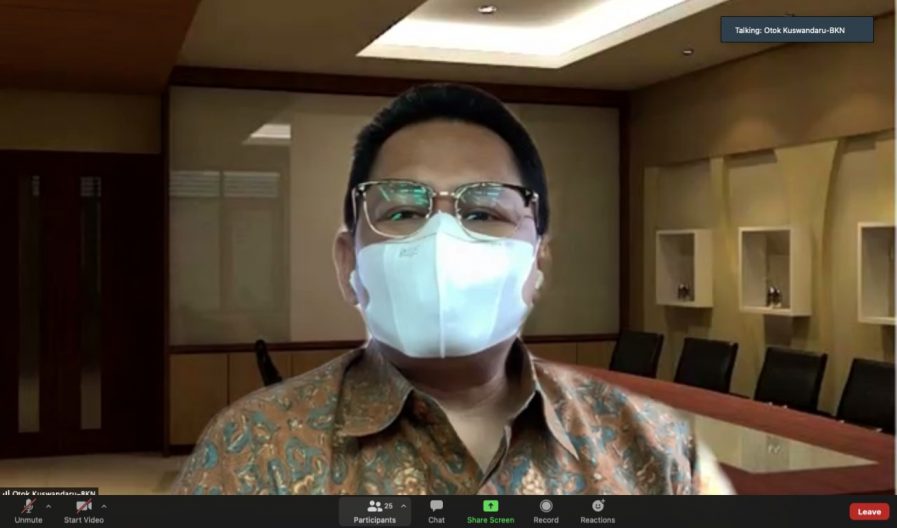Turn on camera via crossed-out video icon
The height and width of the screenshot is (528, 897).
coord(84,506)
